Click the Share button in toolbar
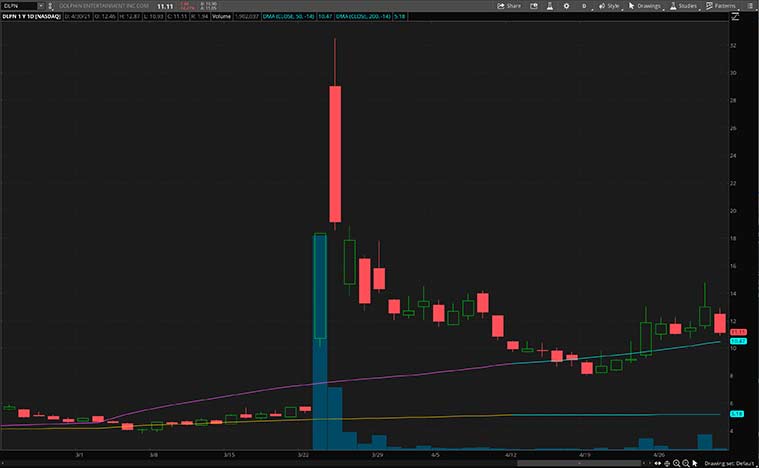 [x=509, y=5]
